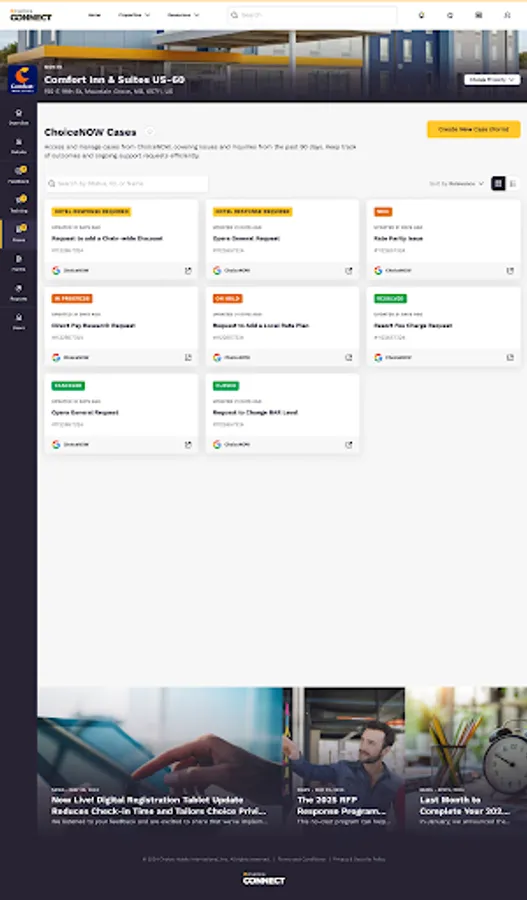Click the lightbulb icon in the top bar
This screenshot has width=527, height=900.
[422, 15]
